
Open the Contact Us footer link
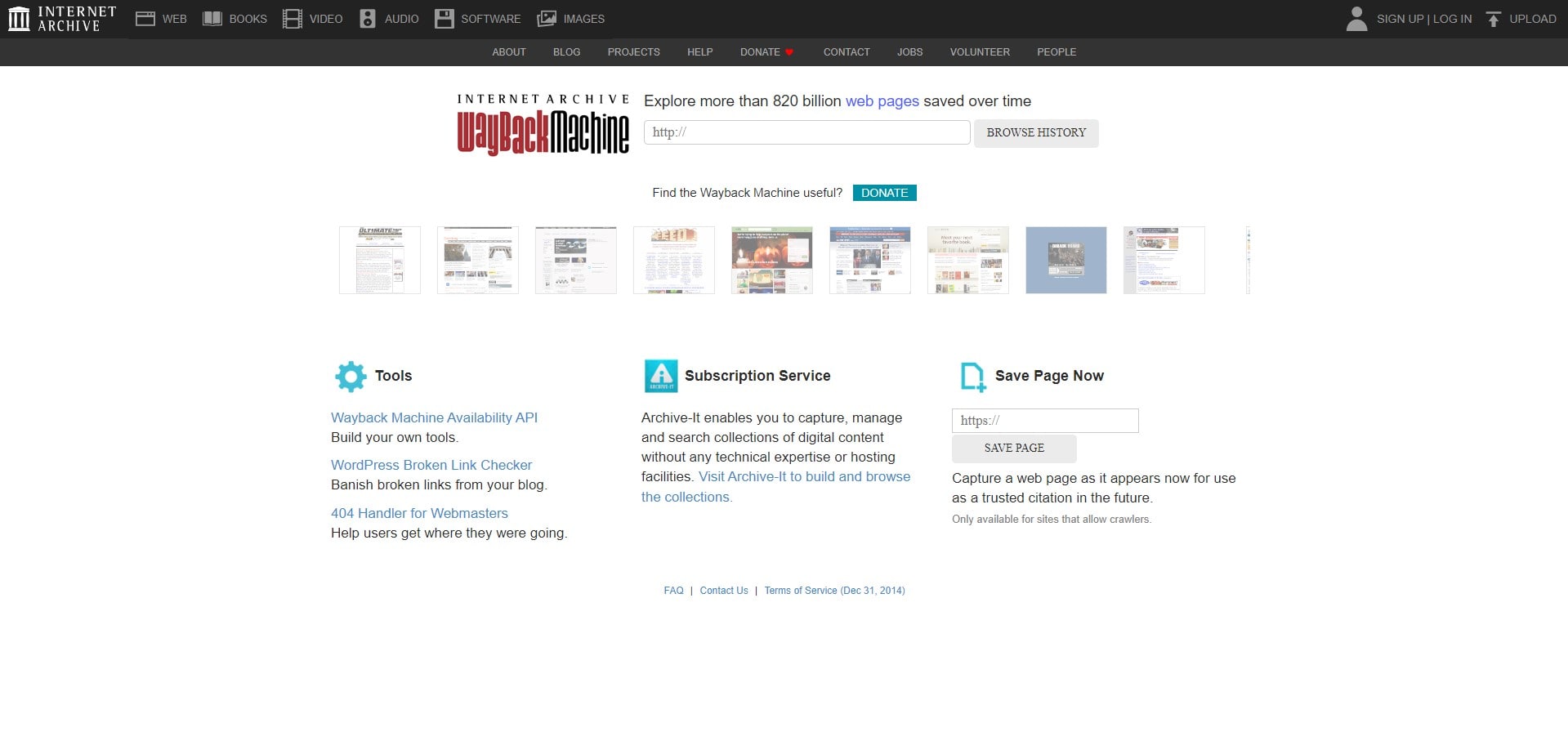(x=724, y=591)
